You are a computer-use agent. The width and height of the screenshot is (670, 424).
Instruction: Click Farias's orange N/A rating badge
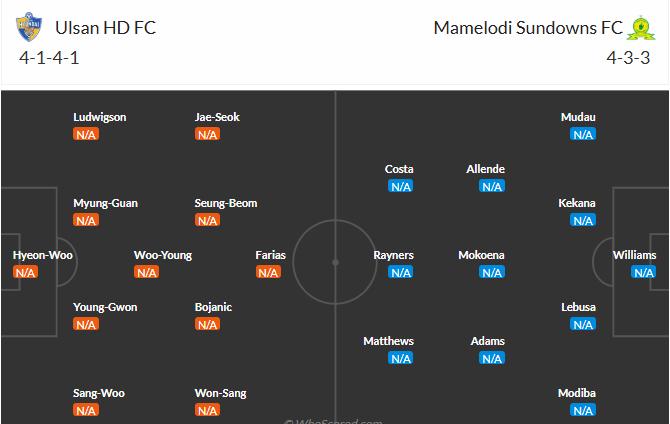(268, 272)
